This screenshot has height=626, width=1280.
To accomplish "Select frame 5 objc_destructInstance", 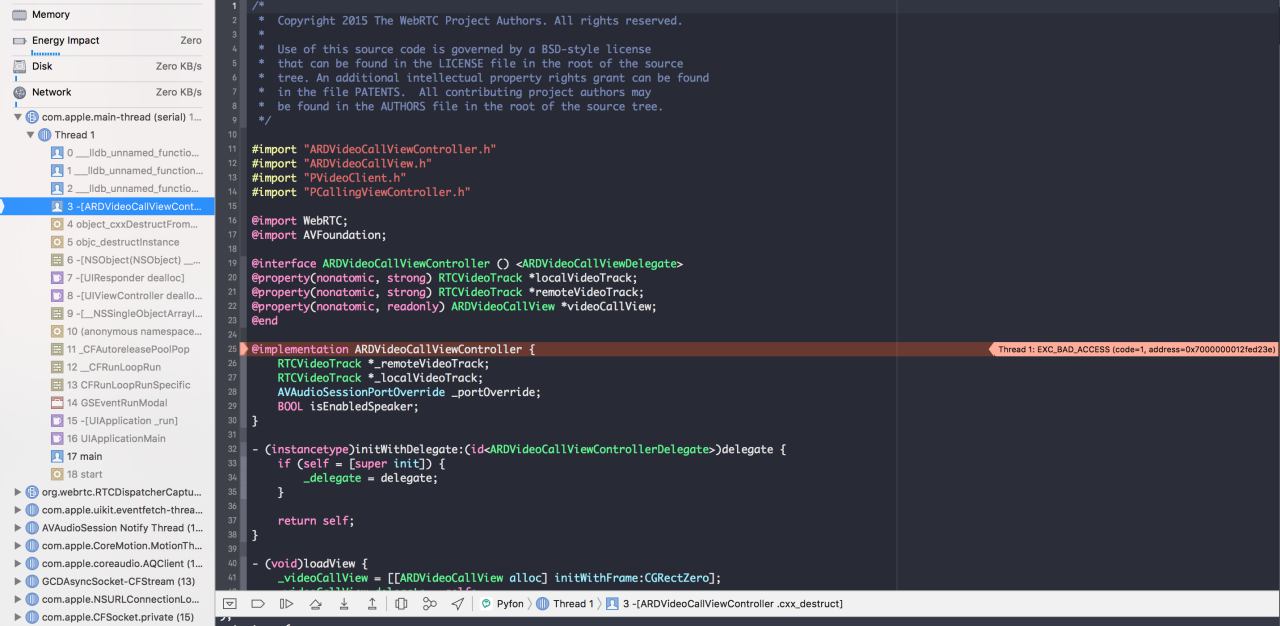I will click(x=107, y=242).
